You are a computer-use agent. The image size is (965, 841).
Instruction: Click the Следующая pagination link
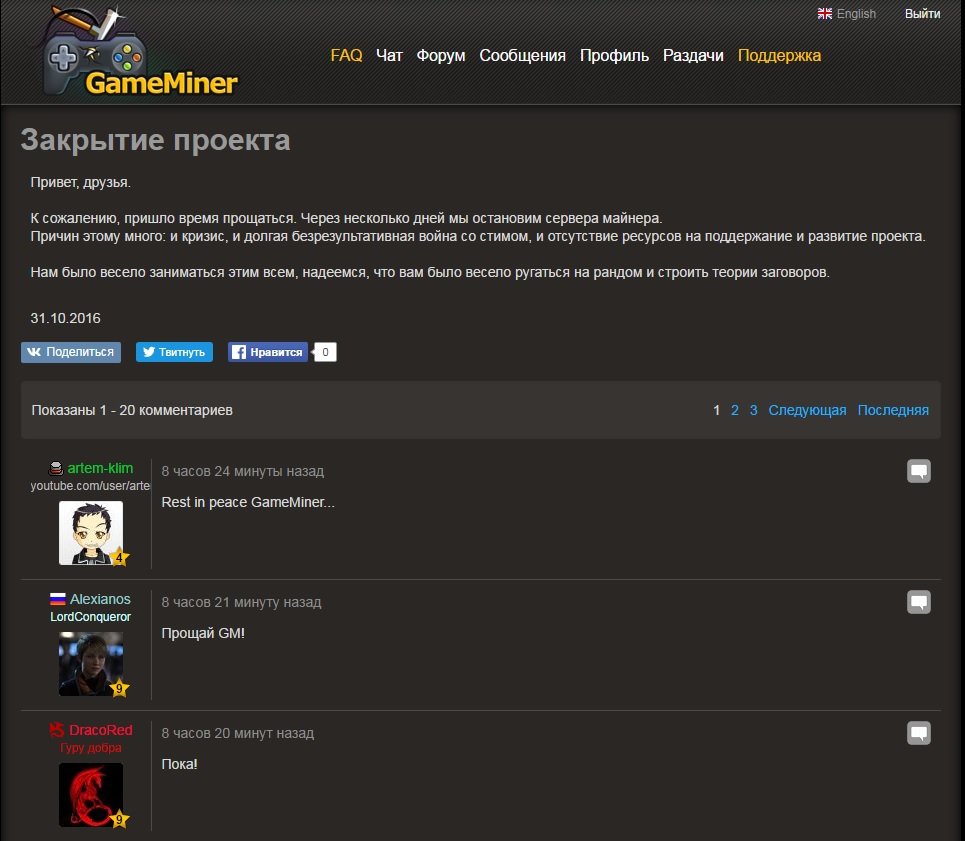tap(807, 410)
